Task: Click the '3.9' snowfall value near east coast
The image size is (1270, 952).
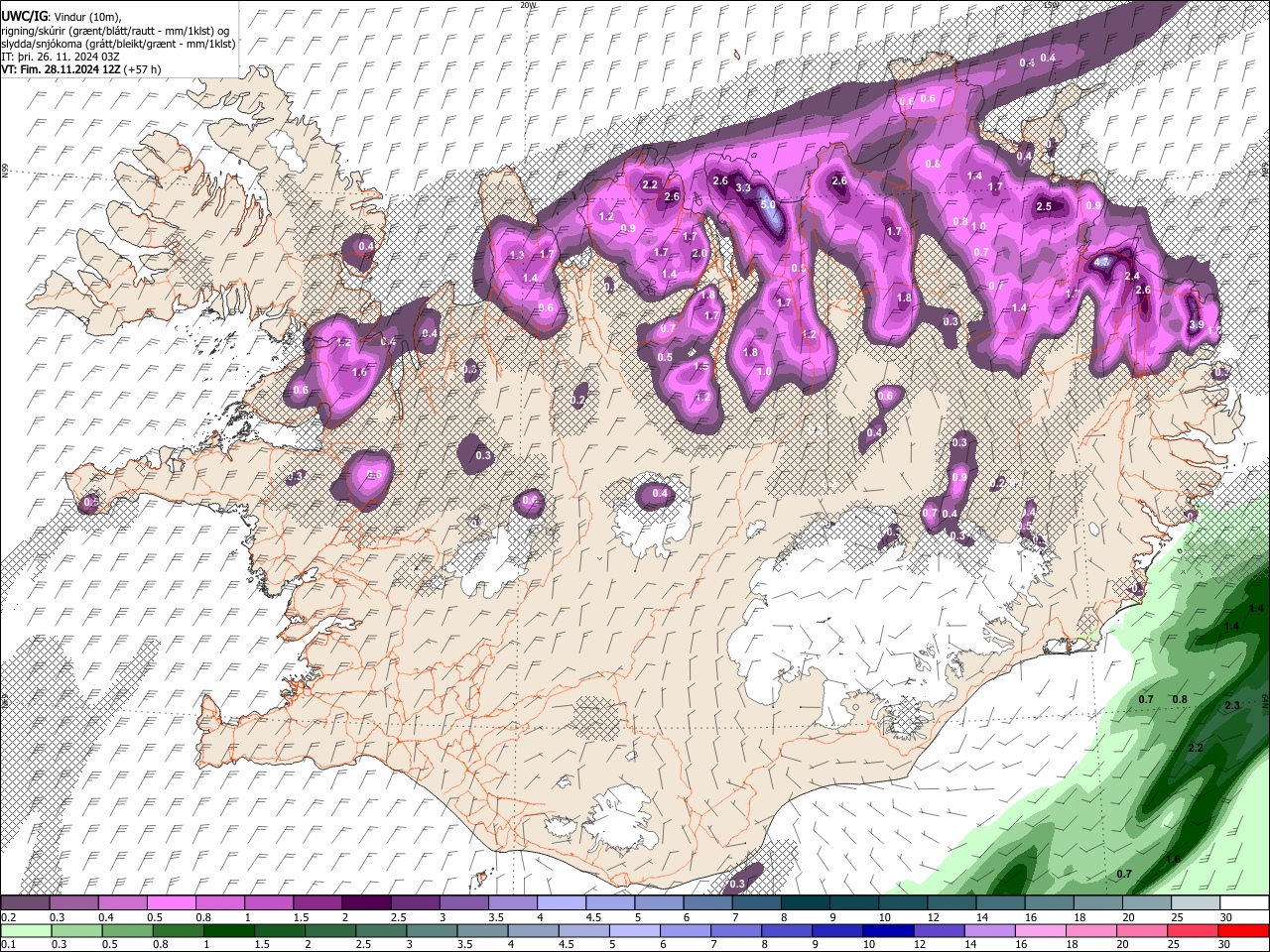Action: (x=1196, y=325)
